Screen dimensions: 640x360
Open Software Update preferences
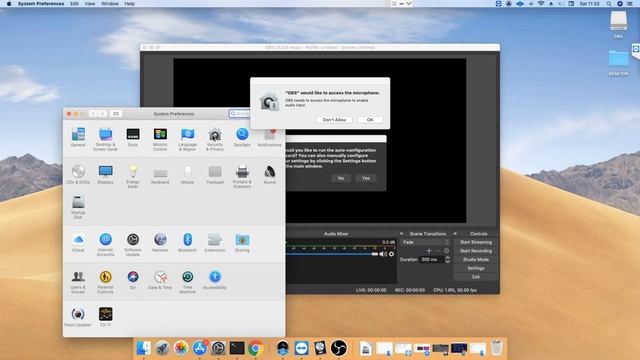pos(133,244)
